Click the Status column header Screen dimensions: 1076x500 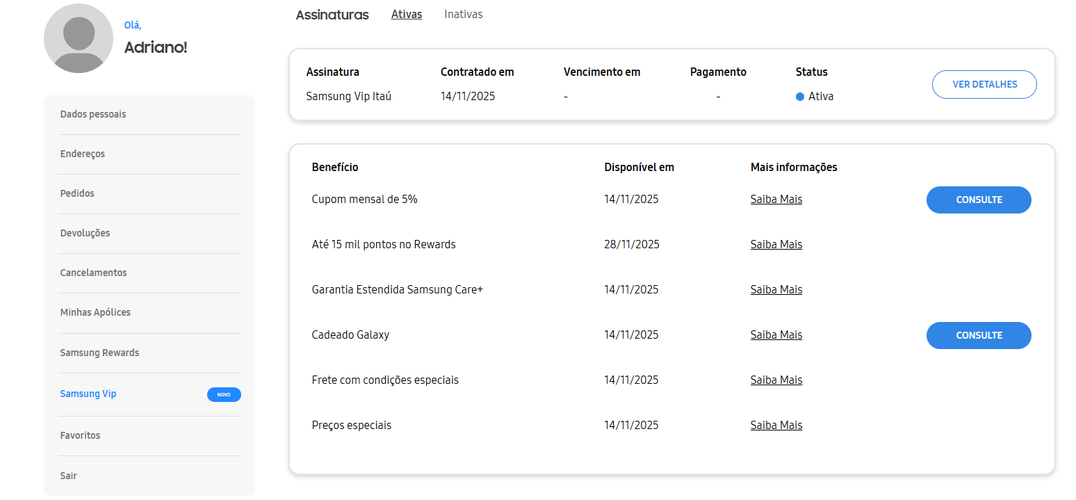811,73
